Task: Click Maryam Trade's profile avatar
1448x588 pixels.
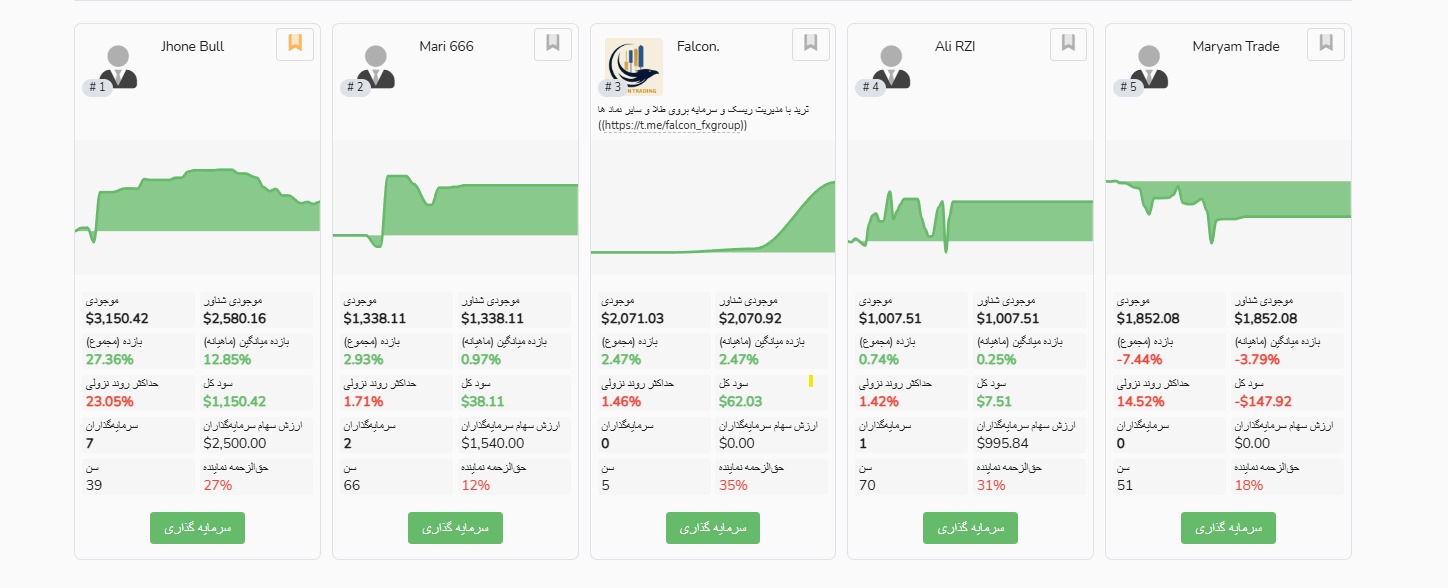Action: coord(1149,66)
